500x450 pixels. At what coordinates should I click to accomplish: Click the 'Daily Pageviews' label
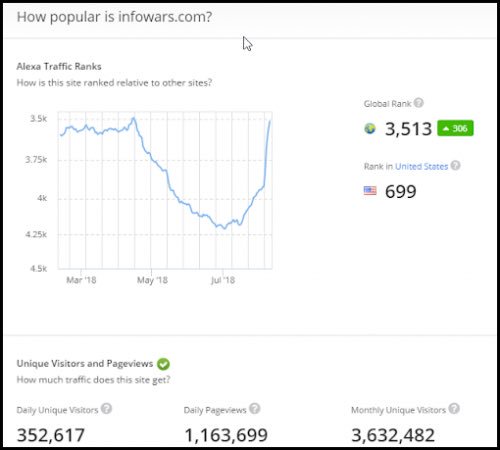pyautogui.click(x=215, y=410)
